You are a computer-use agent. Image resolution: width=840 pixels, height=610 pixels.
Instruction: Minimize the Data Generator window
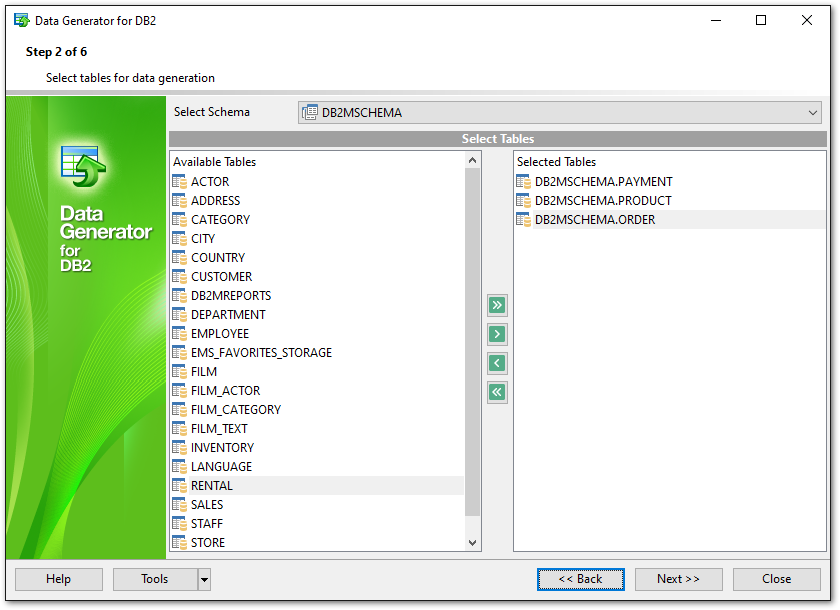(716, 20)
